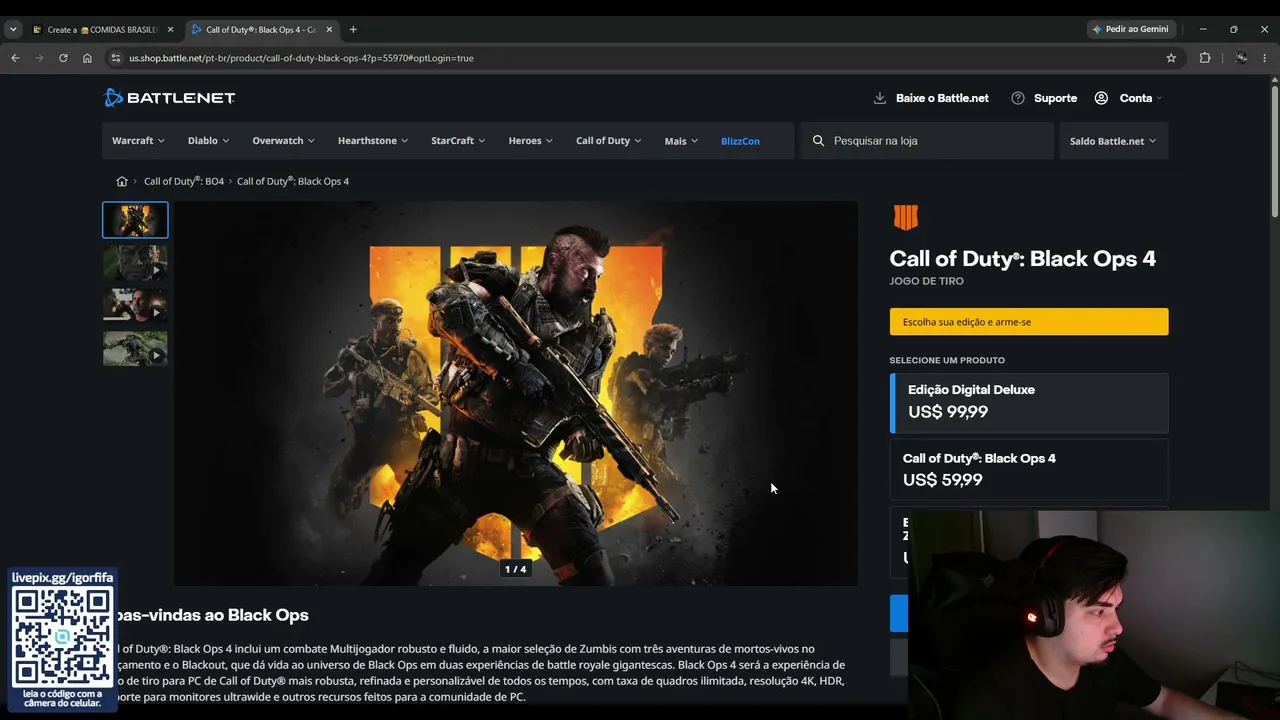Play the second gallery video thumbnail
The height and width of the screenshot is (720, 1280).
coord(135,263)
